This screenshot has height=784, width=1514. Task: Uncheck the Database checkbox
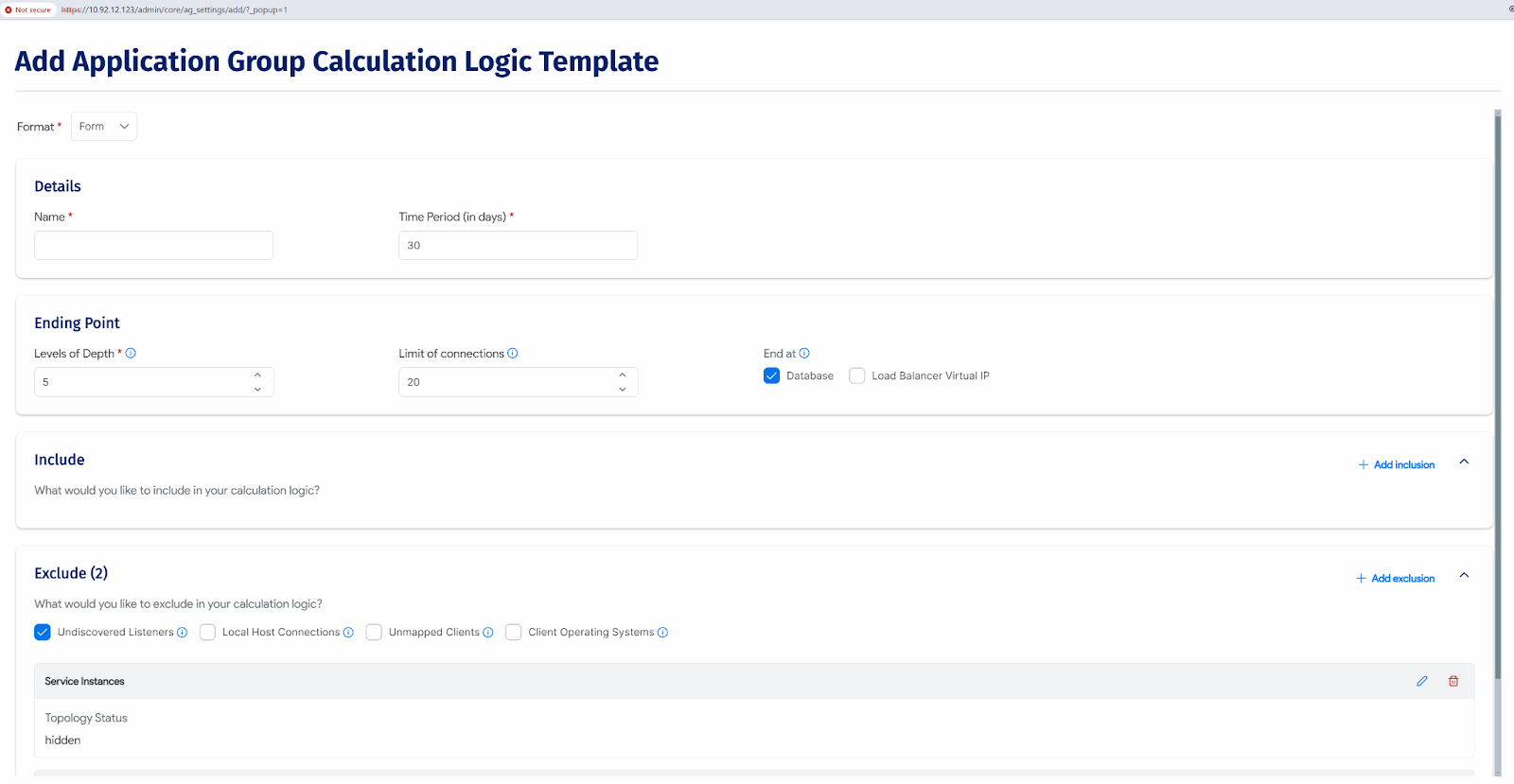point(772,375)
